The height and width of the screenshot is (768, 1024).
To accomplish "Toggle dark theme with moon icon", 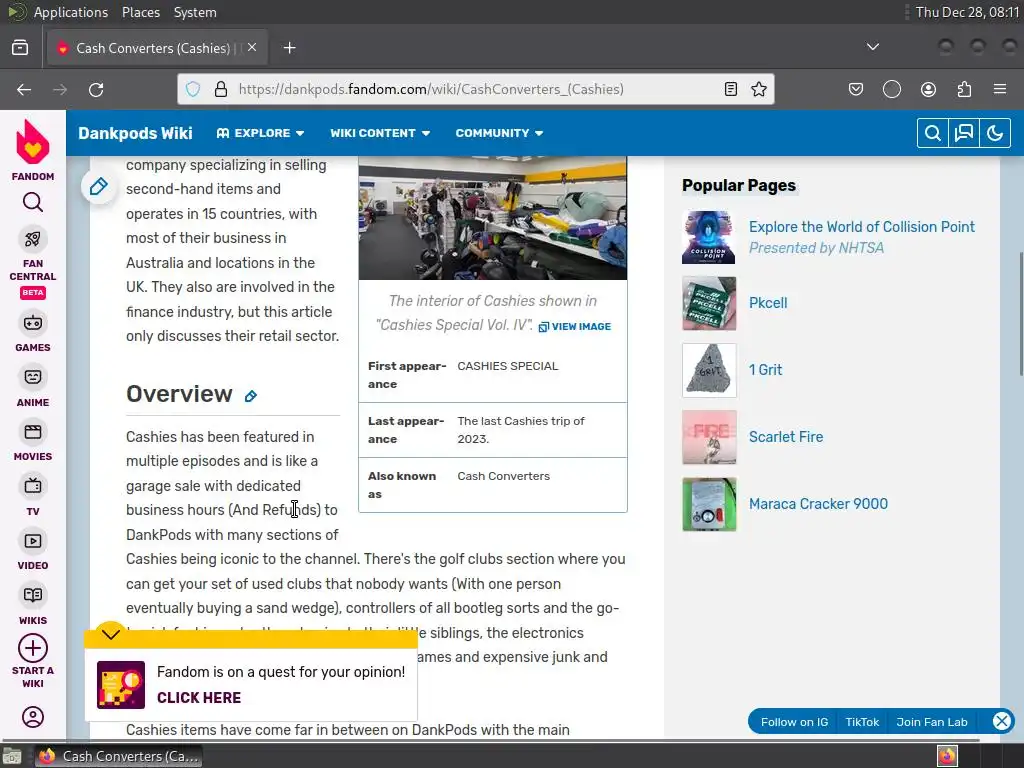I will pyautogui.click(x=995, y=133).
